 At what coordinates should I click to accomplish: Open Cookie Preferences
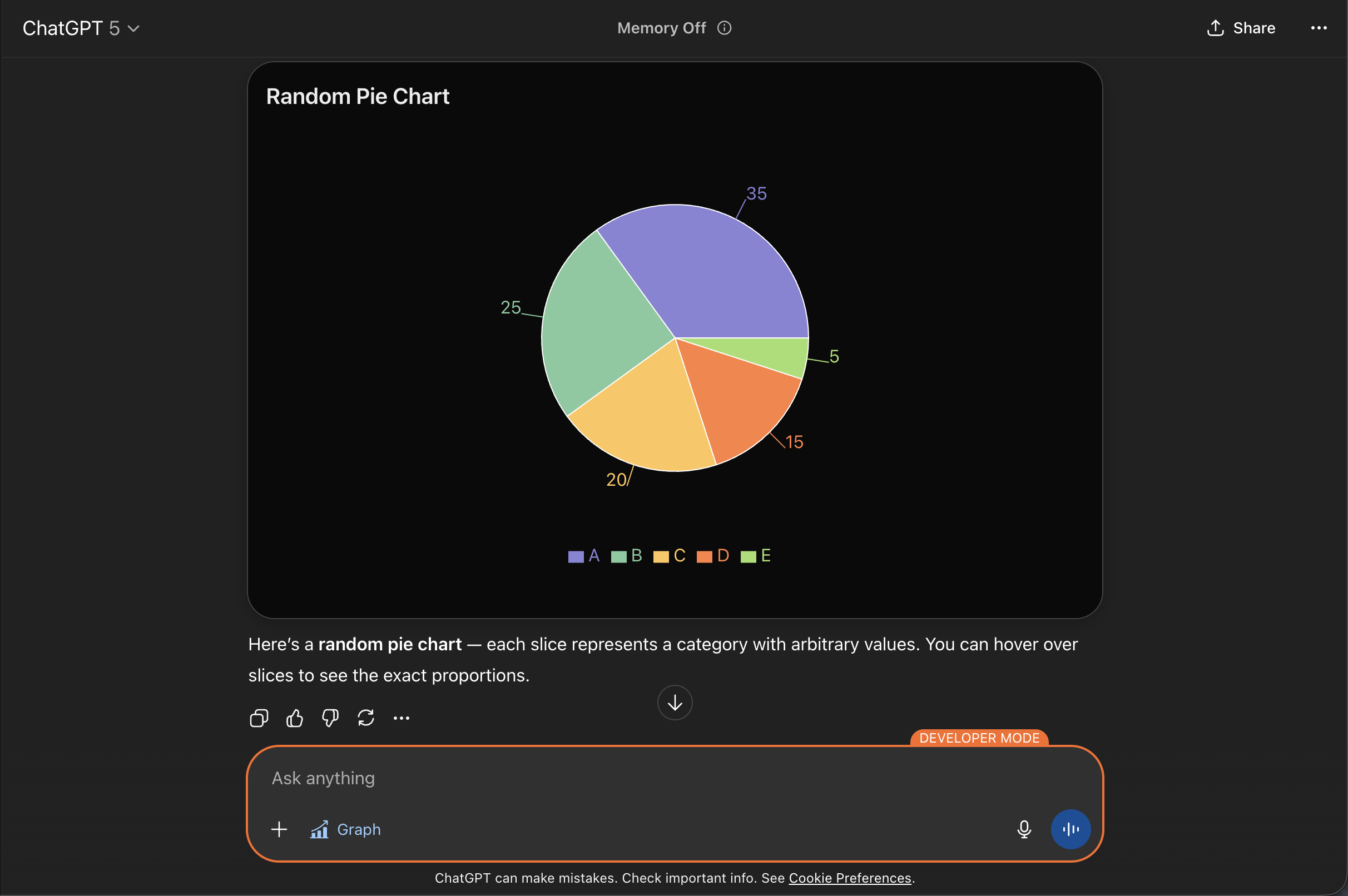pos(850,878)
